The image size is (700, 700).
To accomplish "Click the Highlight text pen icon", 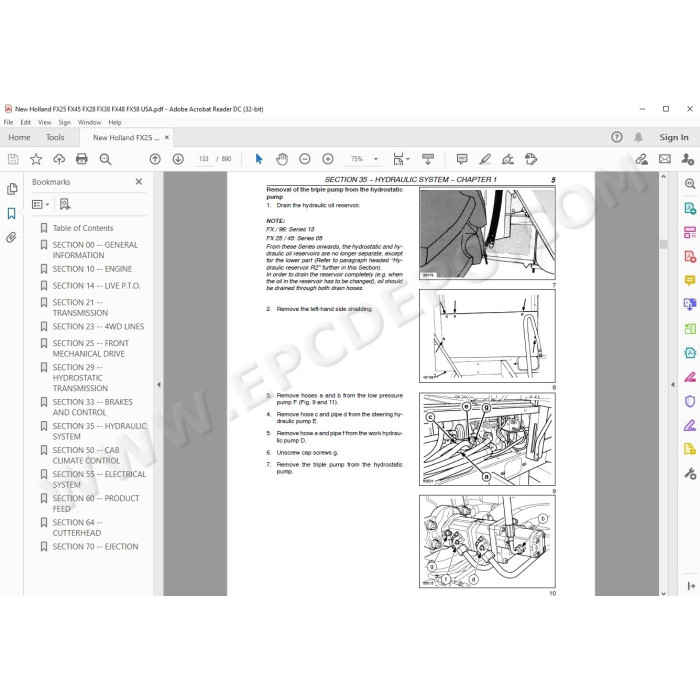I will pyautogui.click(x=485, y=159).
